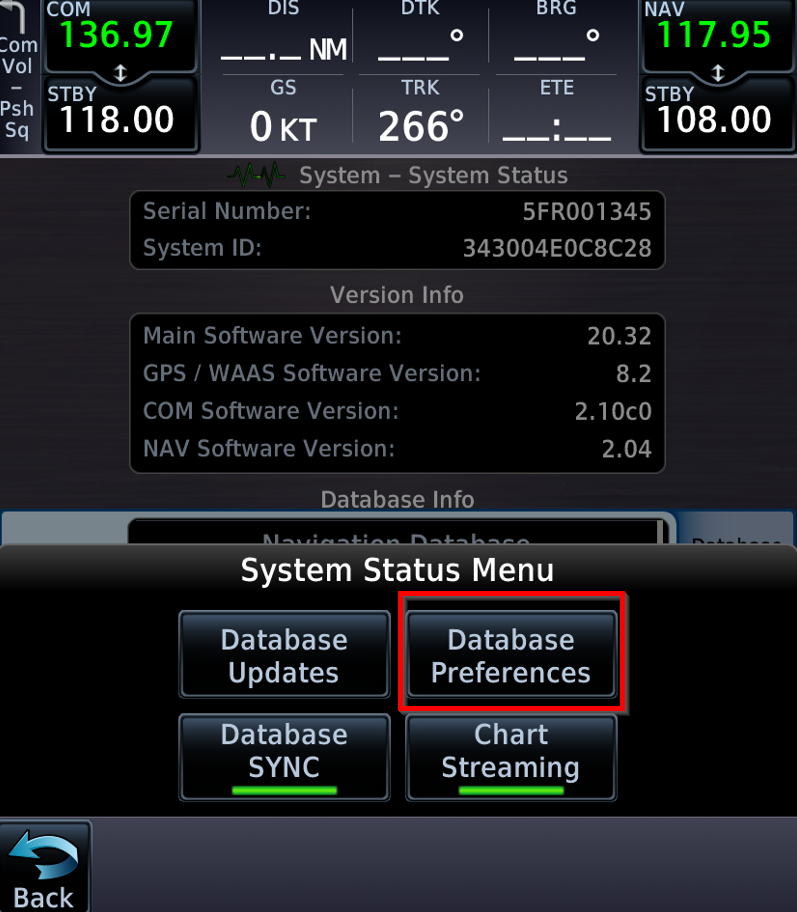The image size is (797, 912).
Task: Open Database Updates
Action: click(x=284, y=654)
